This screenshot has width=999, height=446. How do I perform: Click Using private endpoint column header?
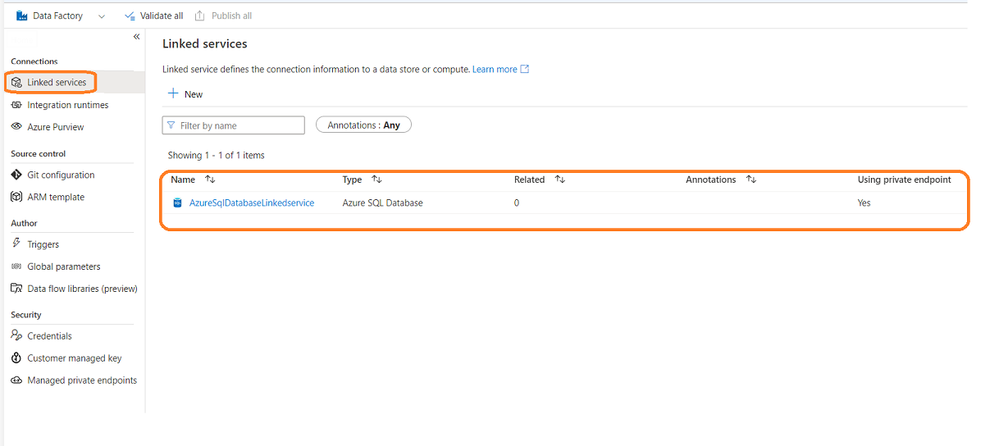(x=904, y=180)
